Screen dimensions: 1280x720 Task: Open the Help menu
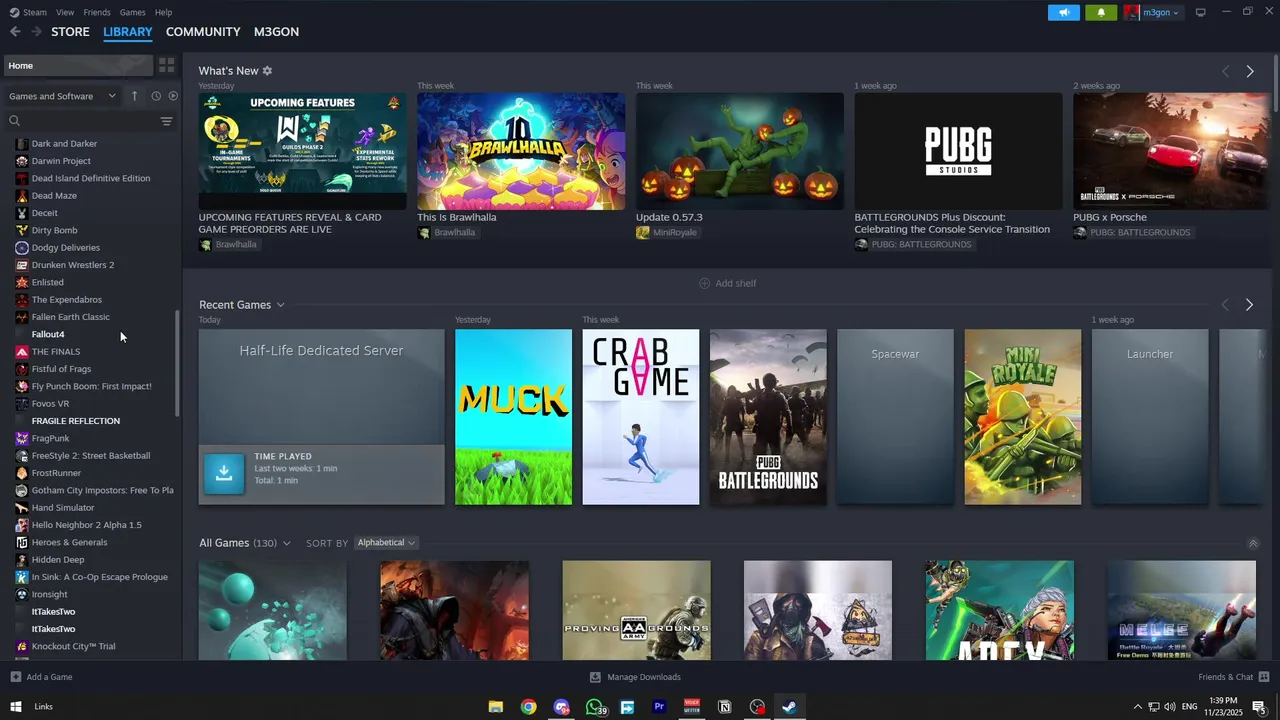tap(163, 12)
